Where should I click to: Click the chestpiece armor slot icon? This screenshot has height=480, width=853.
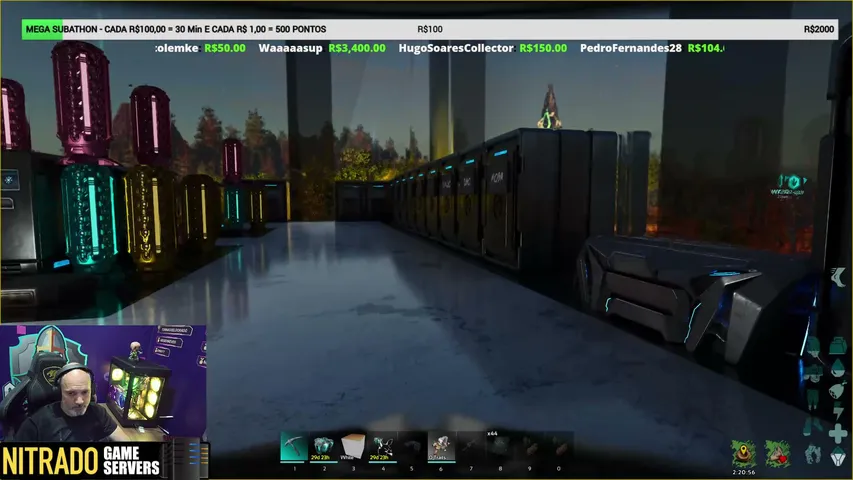(x=813, y=372)
